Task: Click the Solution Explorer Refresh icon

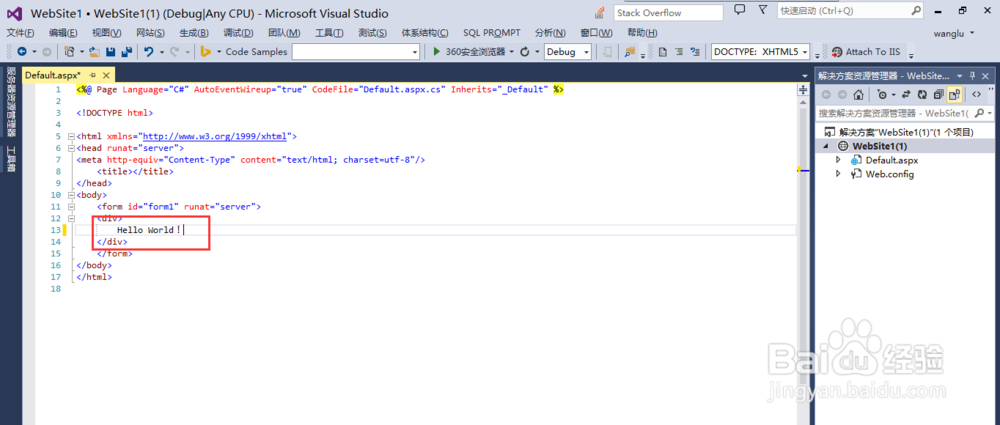Action: coord(922,95)
